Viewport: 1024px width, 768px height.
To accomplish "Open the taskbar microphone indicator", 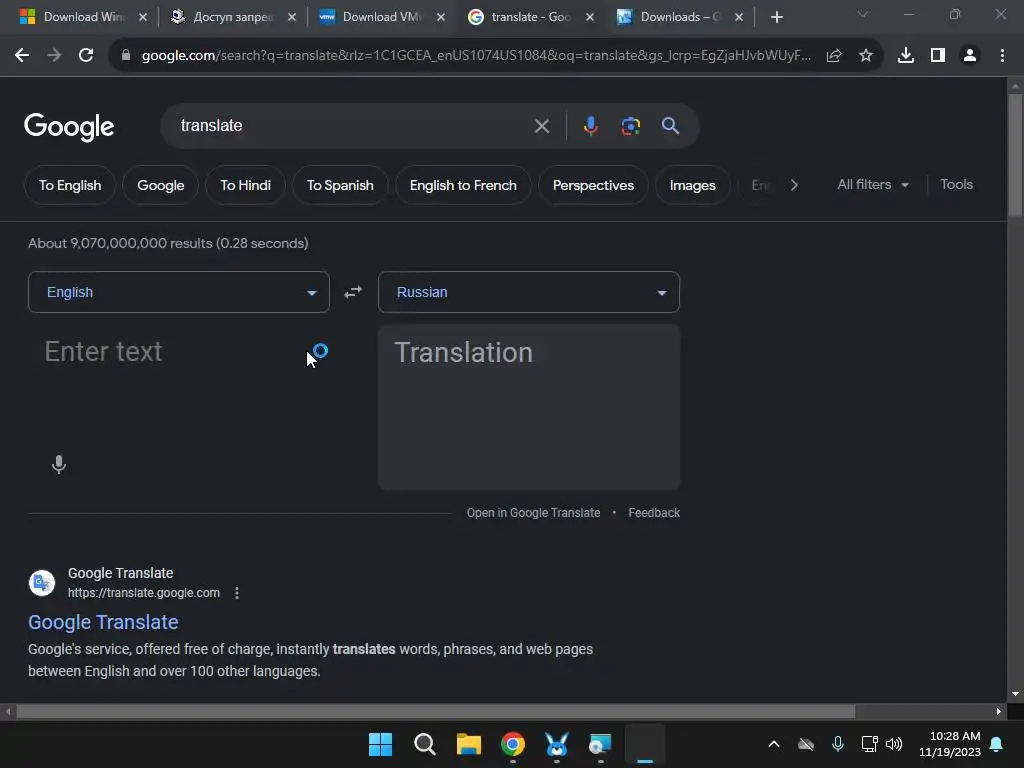I will pos(838,744).
